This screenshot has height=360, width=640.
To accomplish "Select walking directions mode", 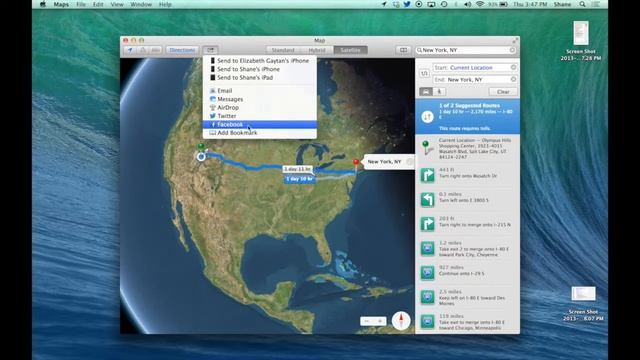I will tap(439, 92).
